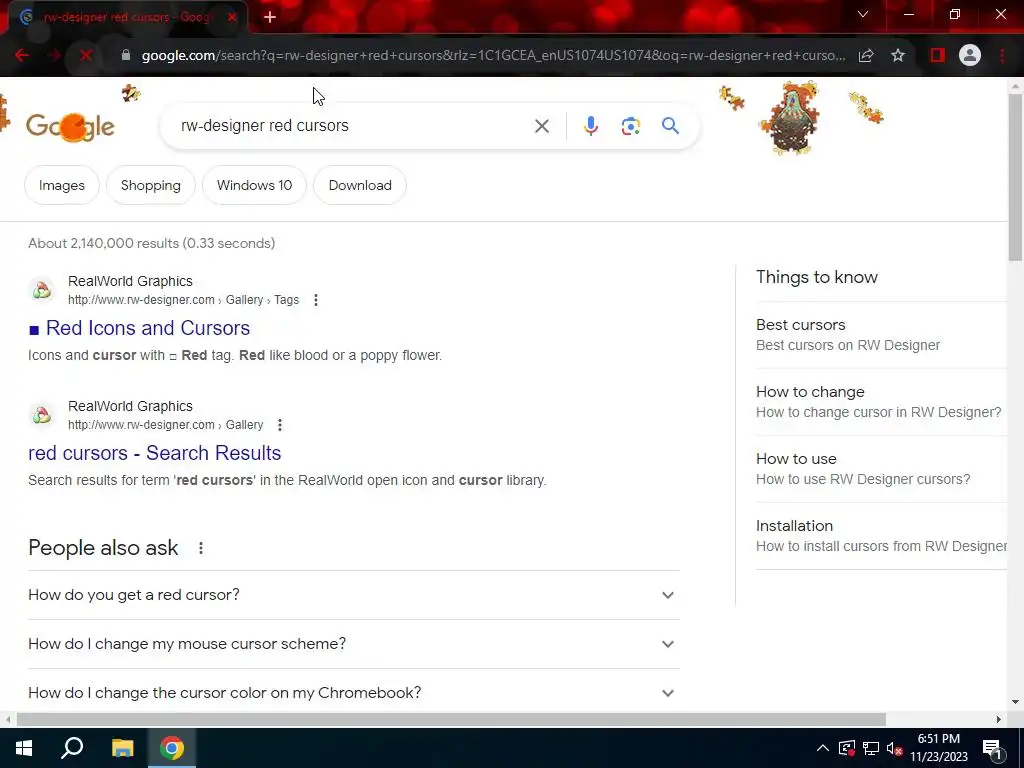Viewport: 1024px width, 768px height.
Task: Click the scrollbar down arrow
Action: pyautogui.click(x=1016, y=703)
